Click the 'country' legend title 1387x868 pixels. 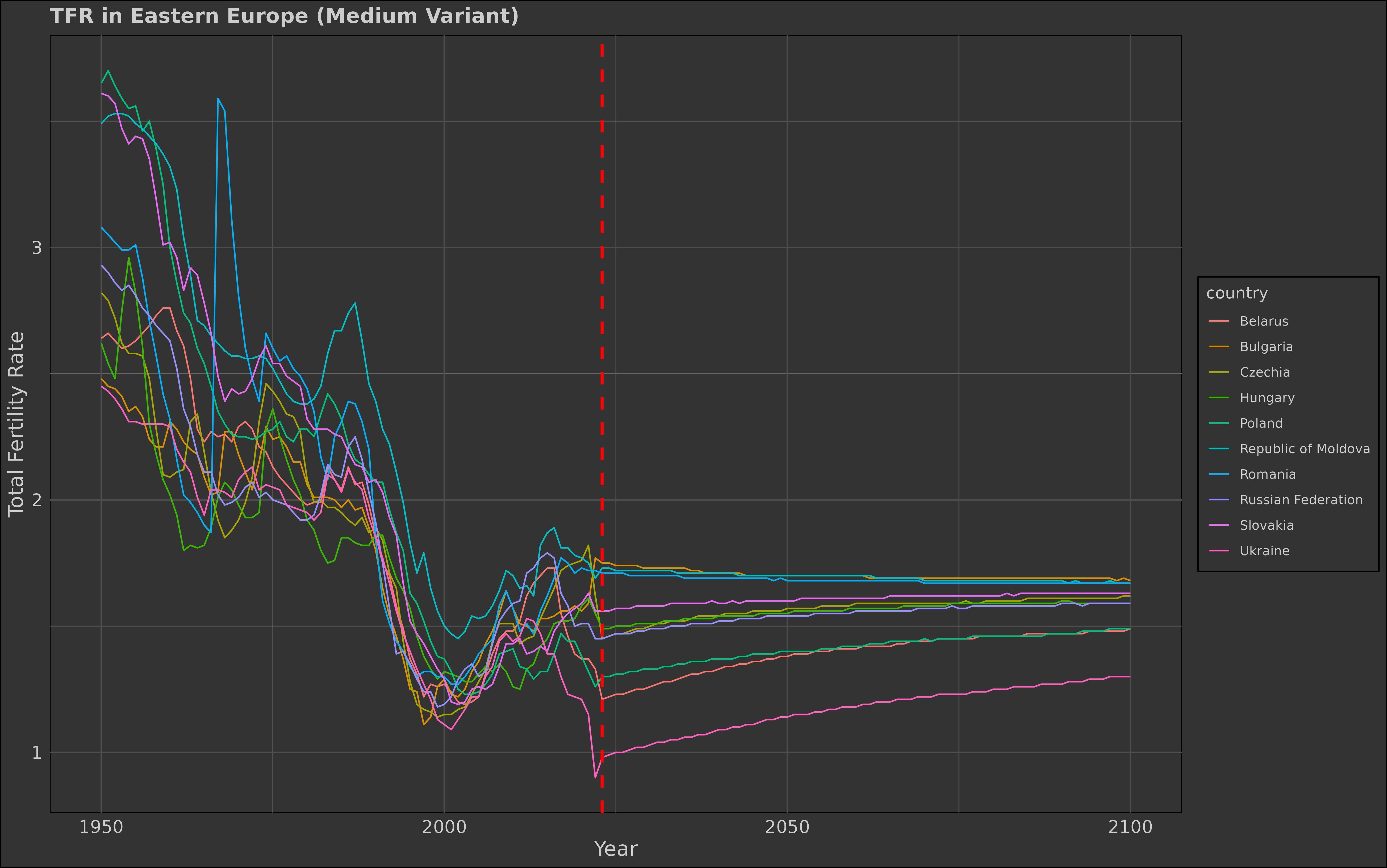[1236, 293]
